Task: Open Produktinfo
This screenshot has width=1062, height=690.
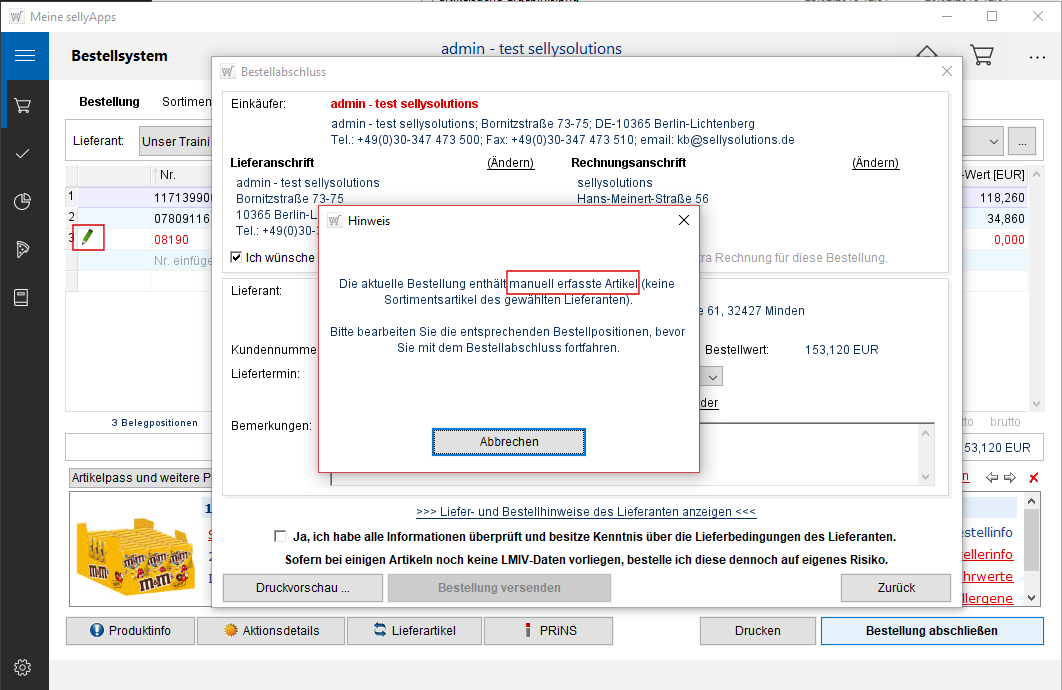Action: 130,630
